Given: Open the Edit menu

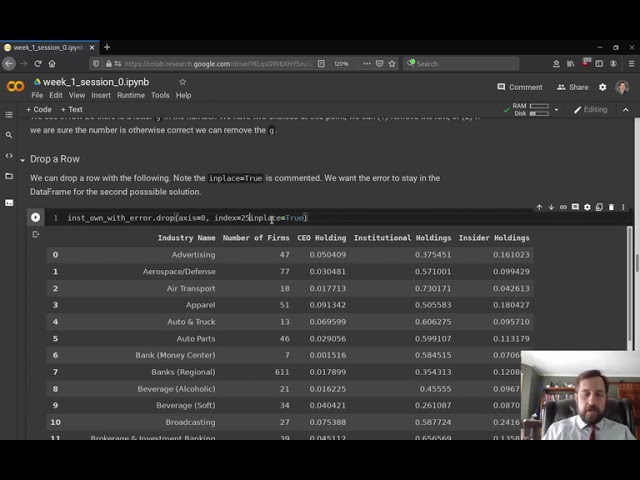Looking at the screenshot, I should click(x=56, y=96).
